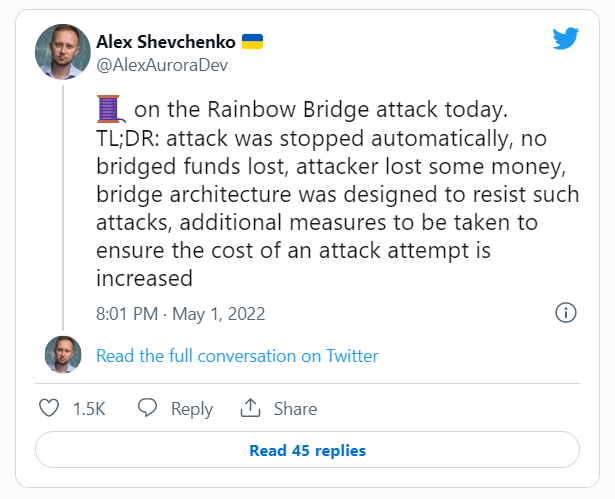615x499 pixels.
Task: Expand the Read 45 replies button
Action: click(307, 450)
